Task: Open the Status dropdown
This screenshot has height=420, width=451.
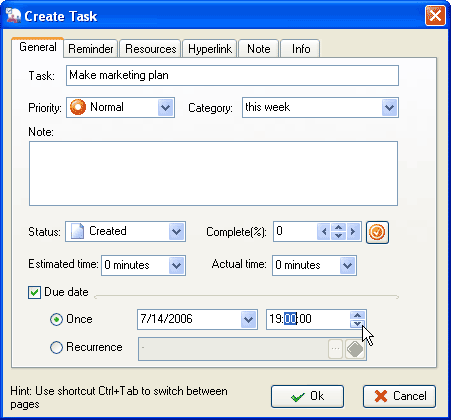Action: pyautogui.click(x=176, y=231)
